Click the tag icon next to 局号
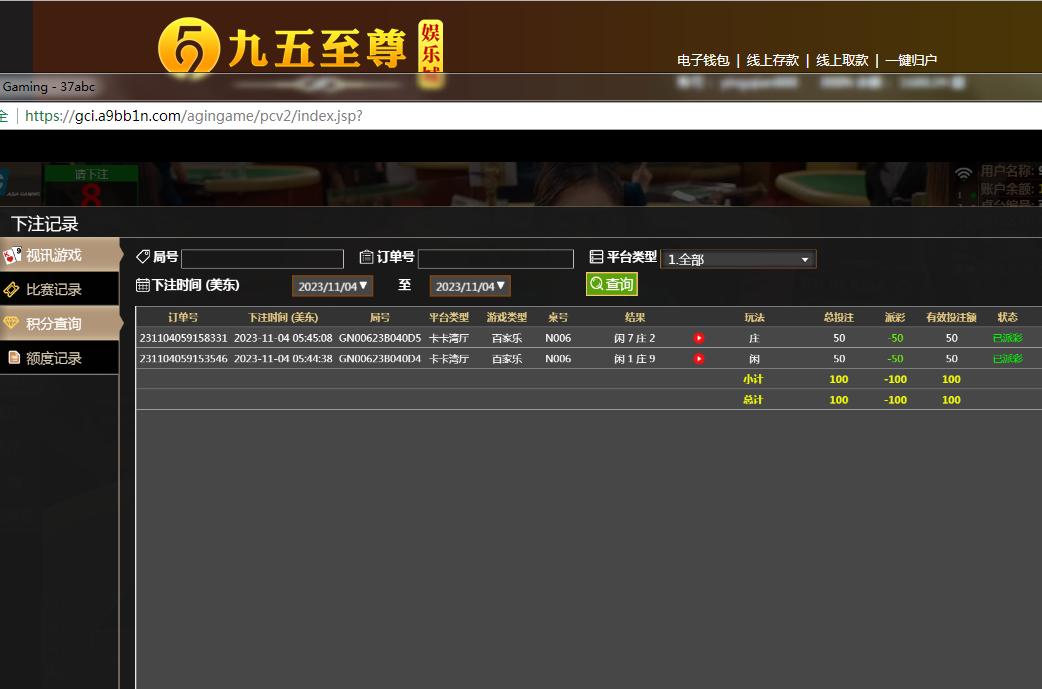 143,257
